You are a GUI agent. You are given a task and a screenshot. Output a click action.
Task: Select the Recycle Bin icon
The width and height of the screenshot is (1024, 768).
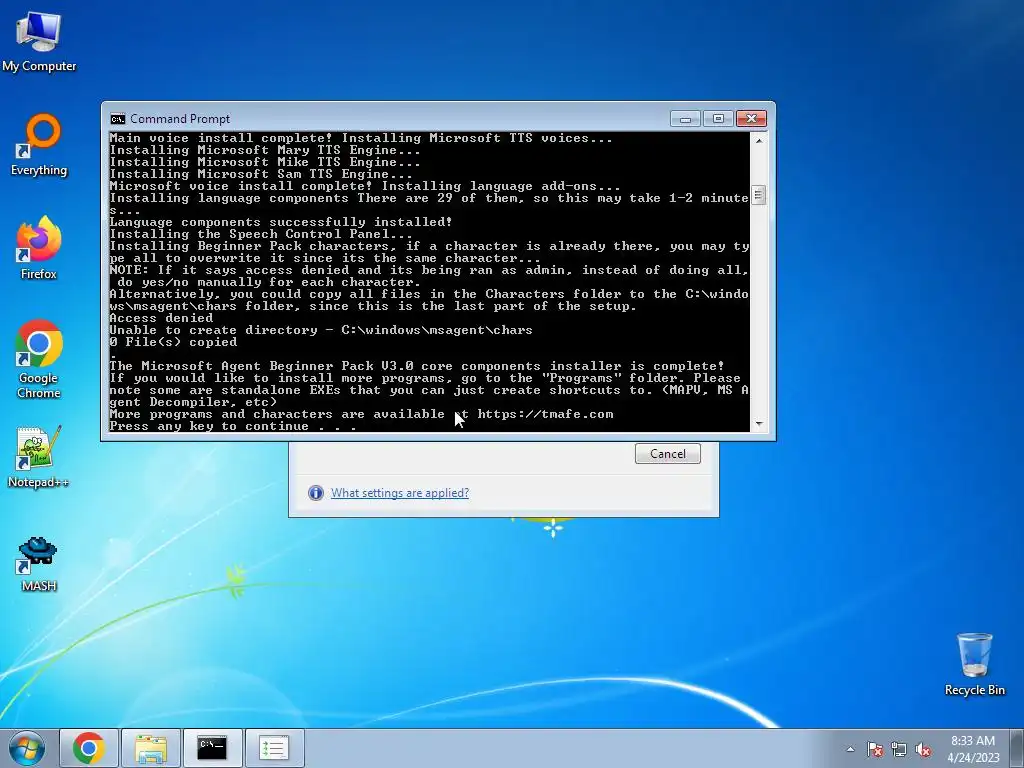(x=974, y=664)
